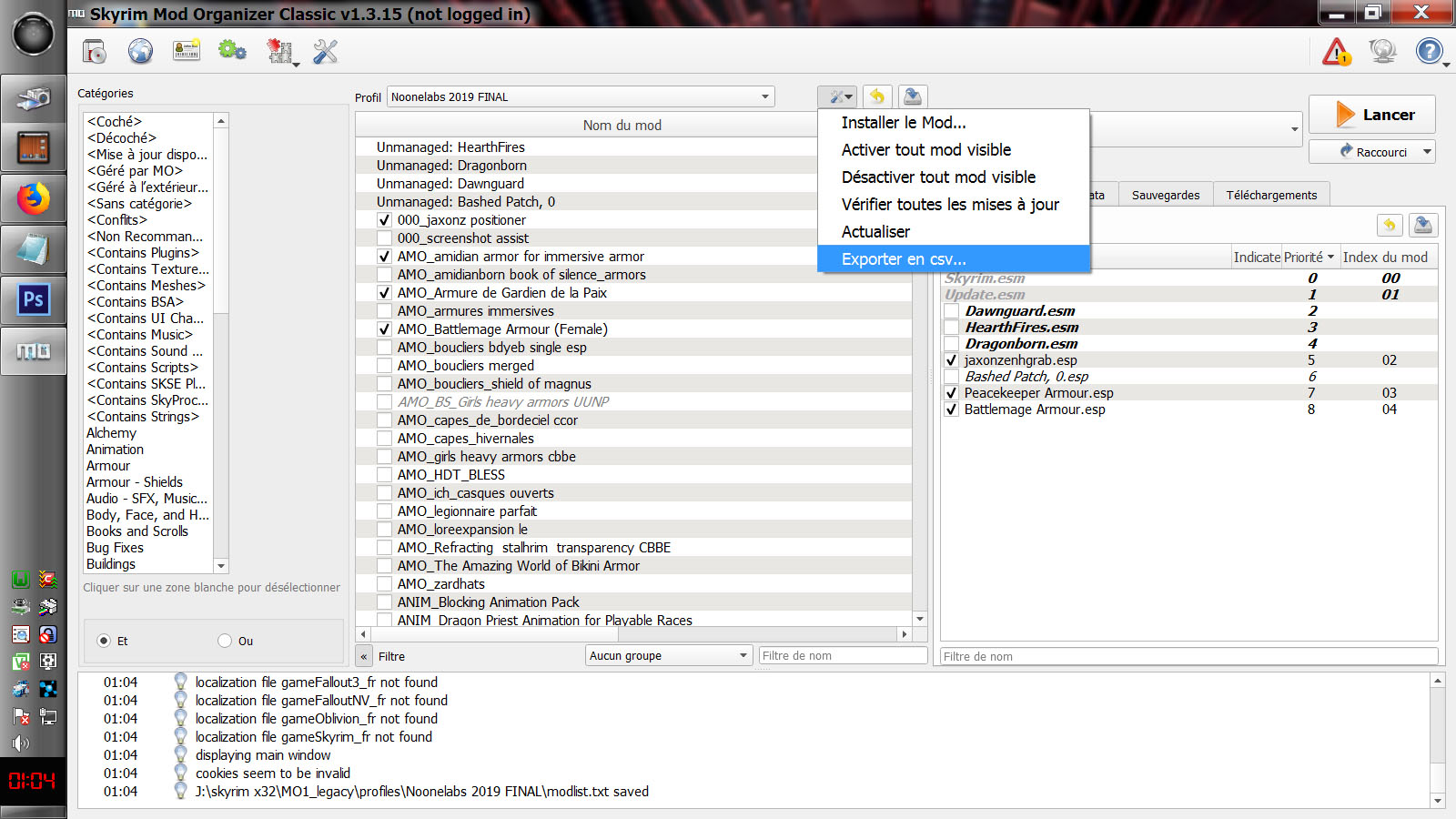
Task: Open the Profil dropdown Noonelabs 2019 FINAL
Action: pyautogui.click(x=581, y=96)
